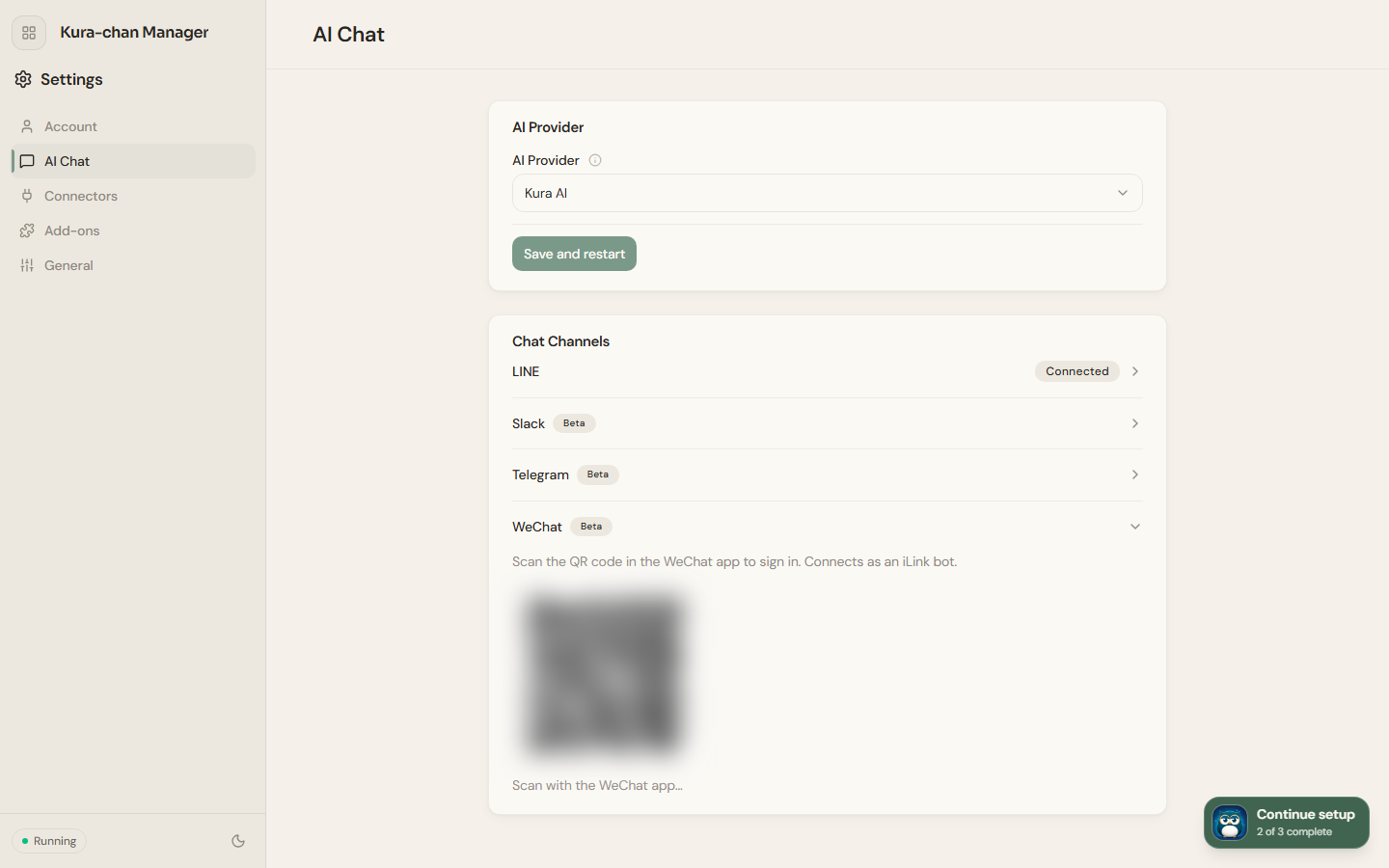The width and height of the screenshot is (1389, 868).
Task: Click the WeChat channel label
Action: [537, 527]
